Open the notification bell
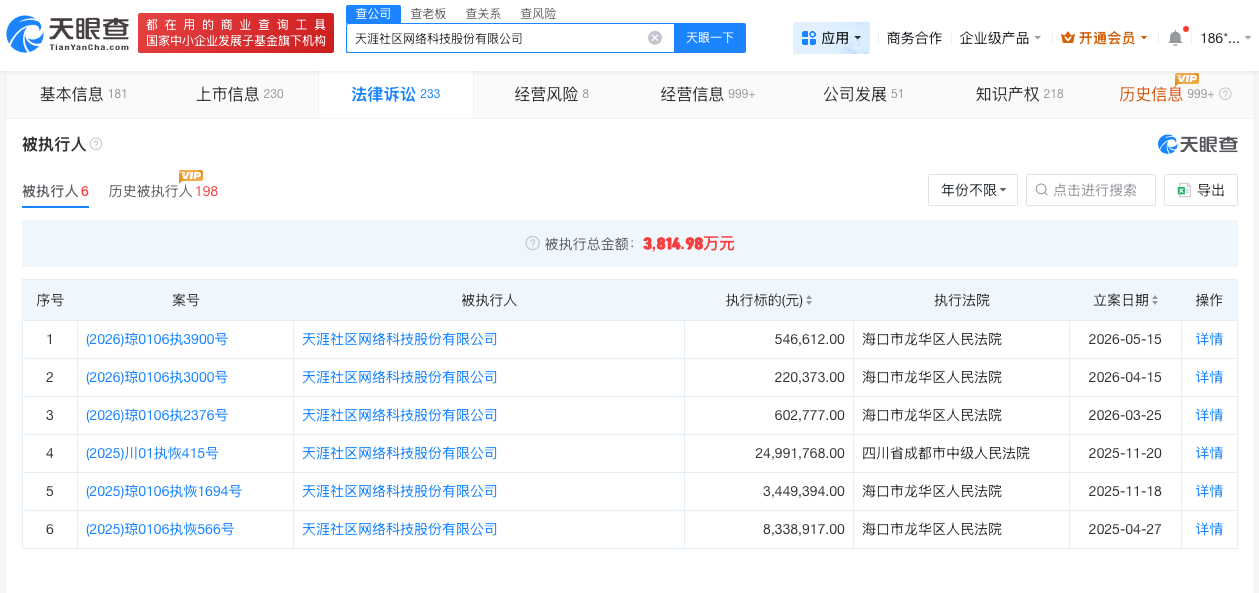The height and width of the screenshot is (593, 1259). pos(1175,38)
